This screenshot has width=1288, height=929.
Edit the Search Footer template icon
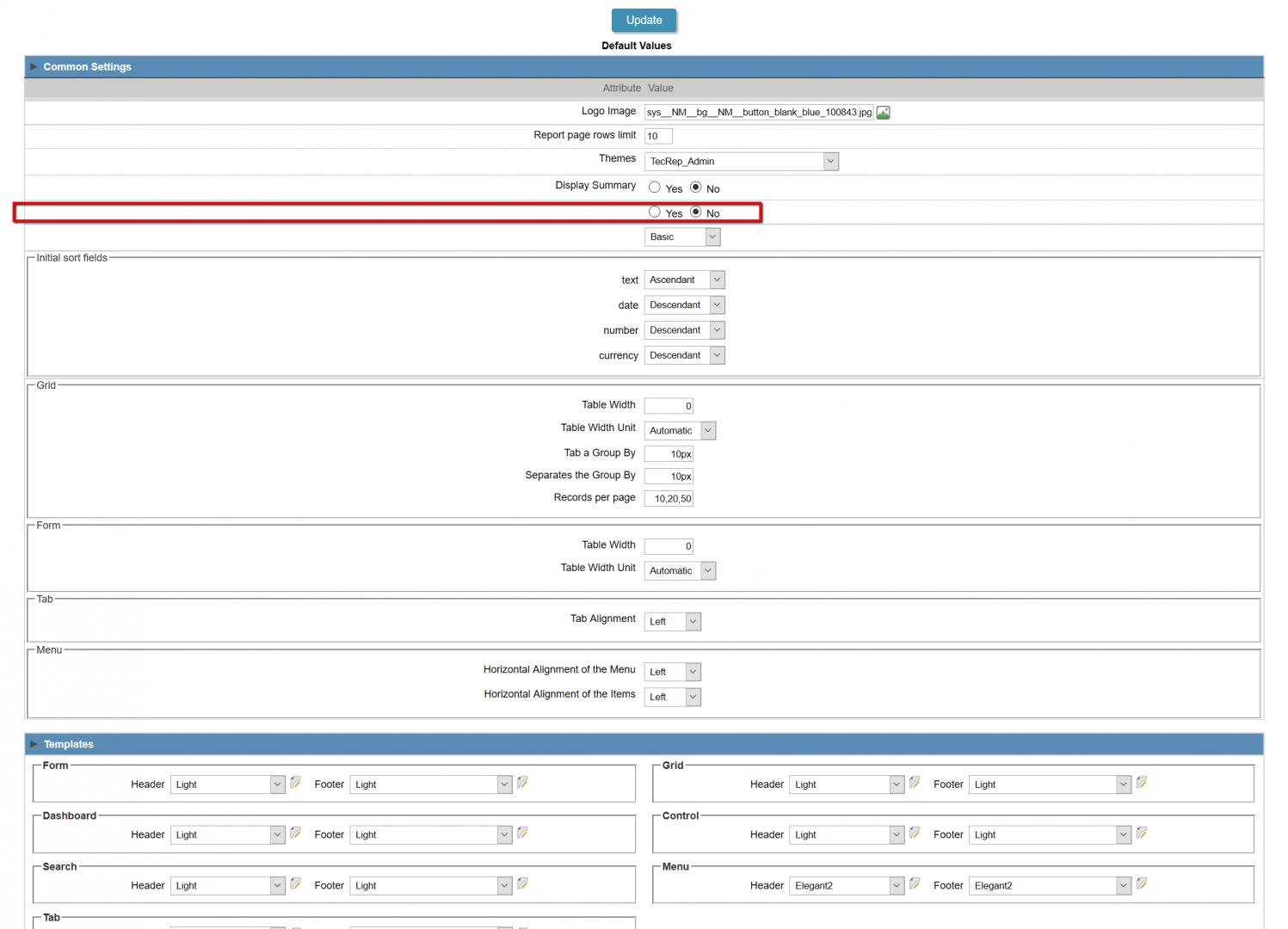coord(522,883)
